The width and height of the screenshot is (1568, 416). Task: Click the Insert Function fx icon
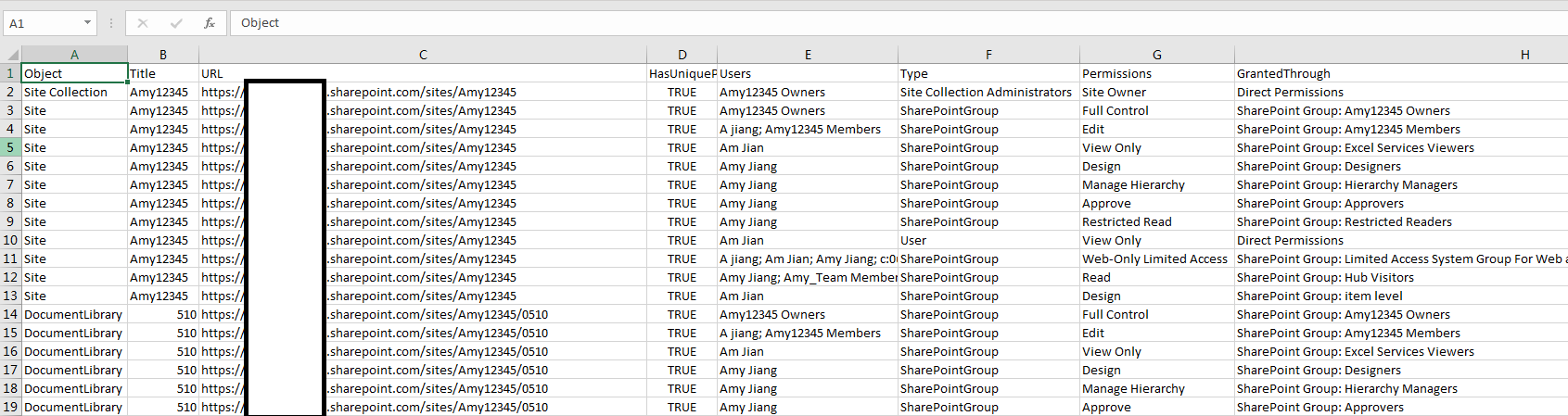pyautogui.click(x=210, y=23)
